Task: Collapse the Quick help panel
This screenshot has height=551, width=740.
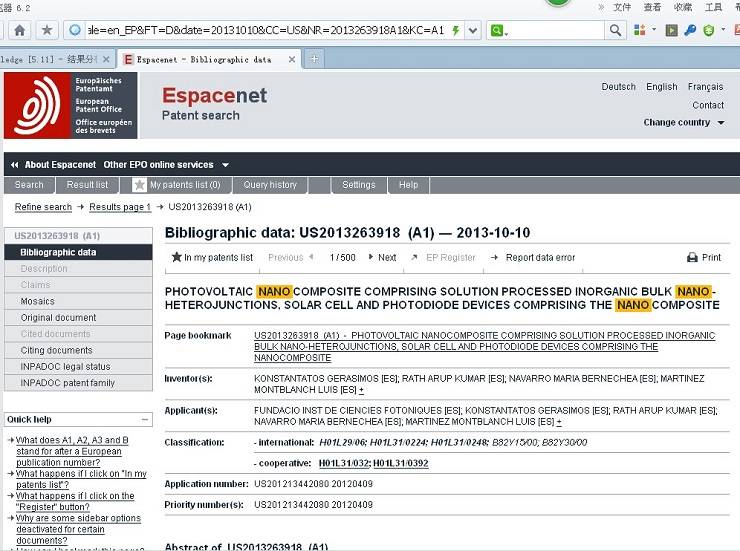Action: pyautogui.click(x=146, y=420)
